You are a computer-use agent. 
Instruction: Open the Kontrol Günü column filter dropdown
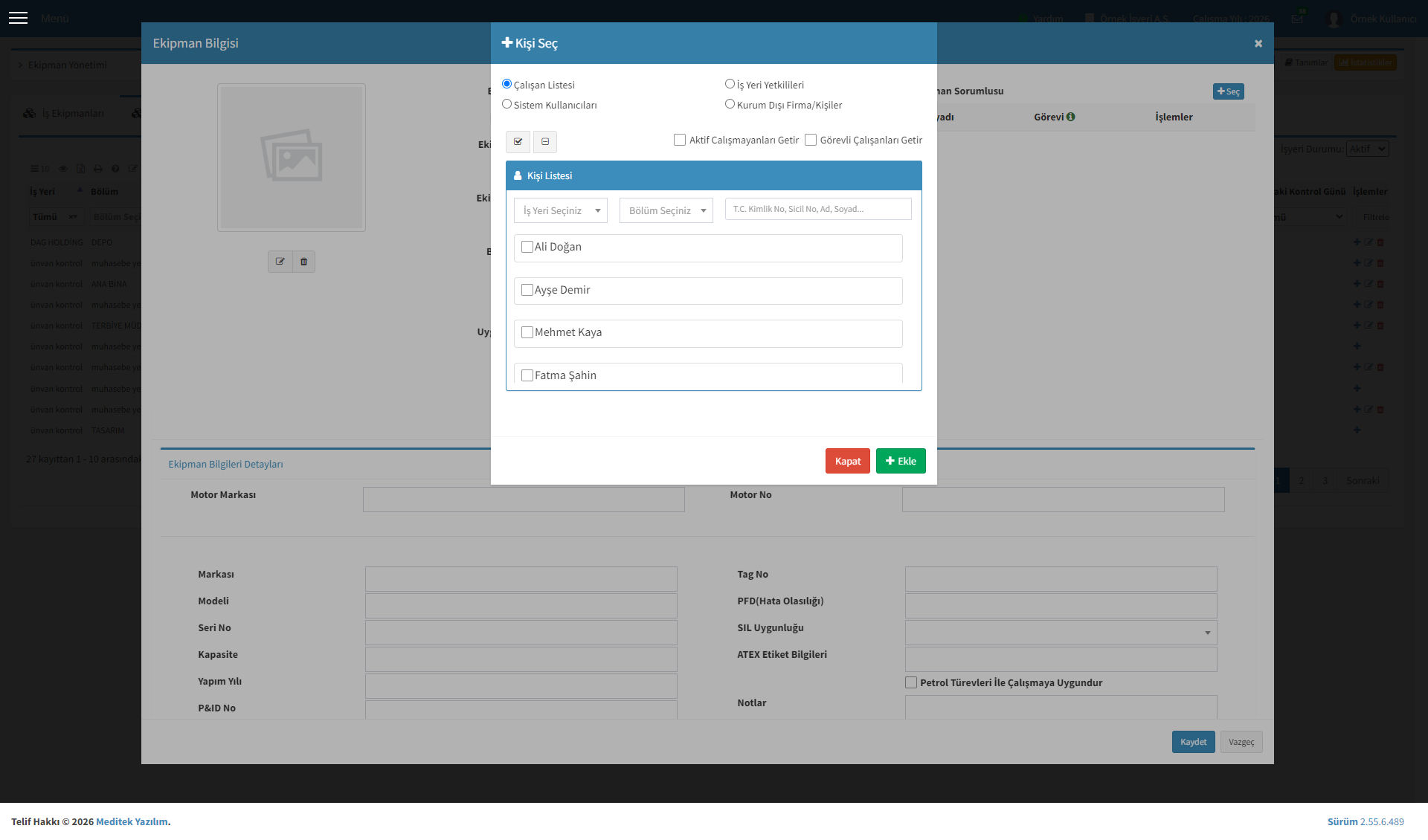[1310, 217]
